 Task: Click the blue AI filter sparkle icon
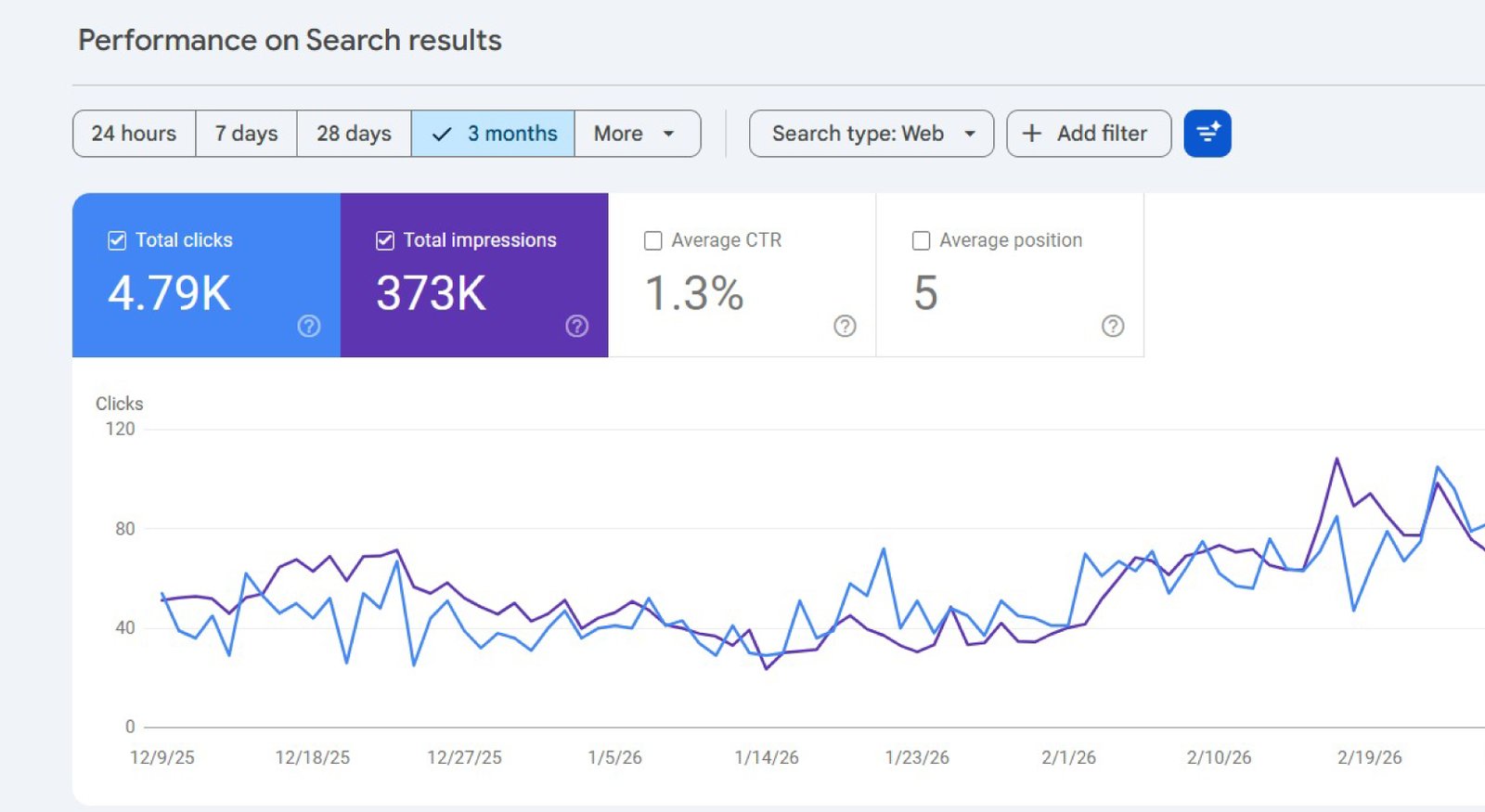tap(1207, 134)
